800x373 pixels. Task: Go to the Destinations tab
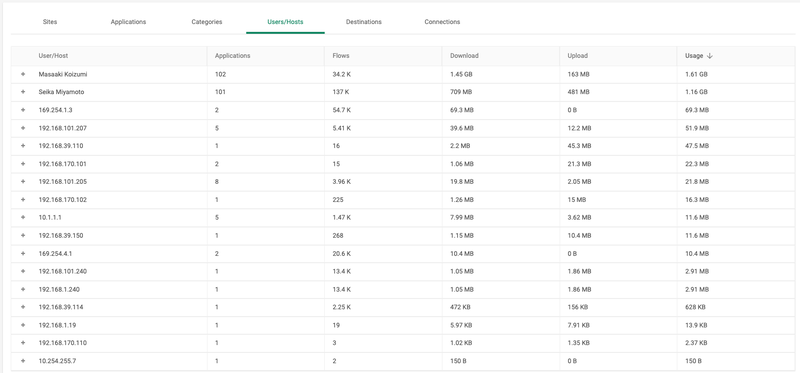(x=364, y=22)
